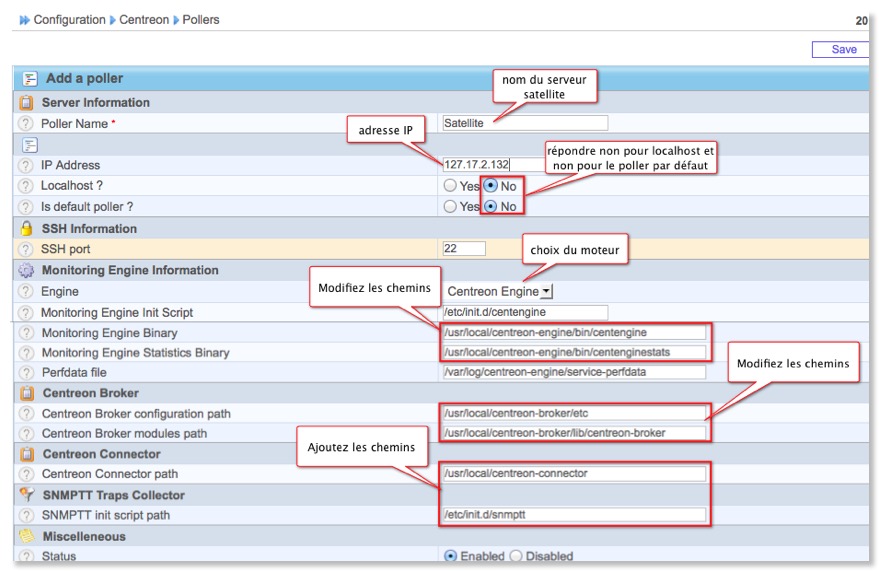
Task: Click the help icon next to SSH port
Action: point(25,249)
